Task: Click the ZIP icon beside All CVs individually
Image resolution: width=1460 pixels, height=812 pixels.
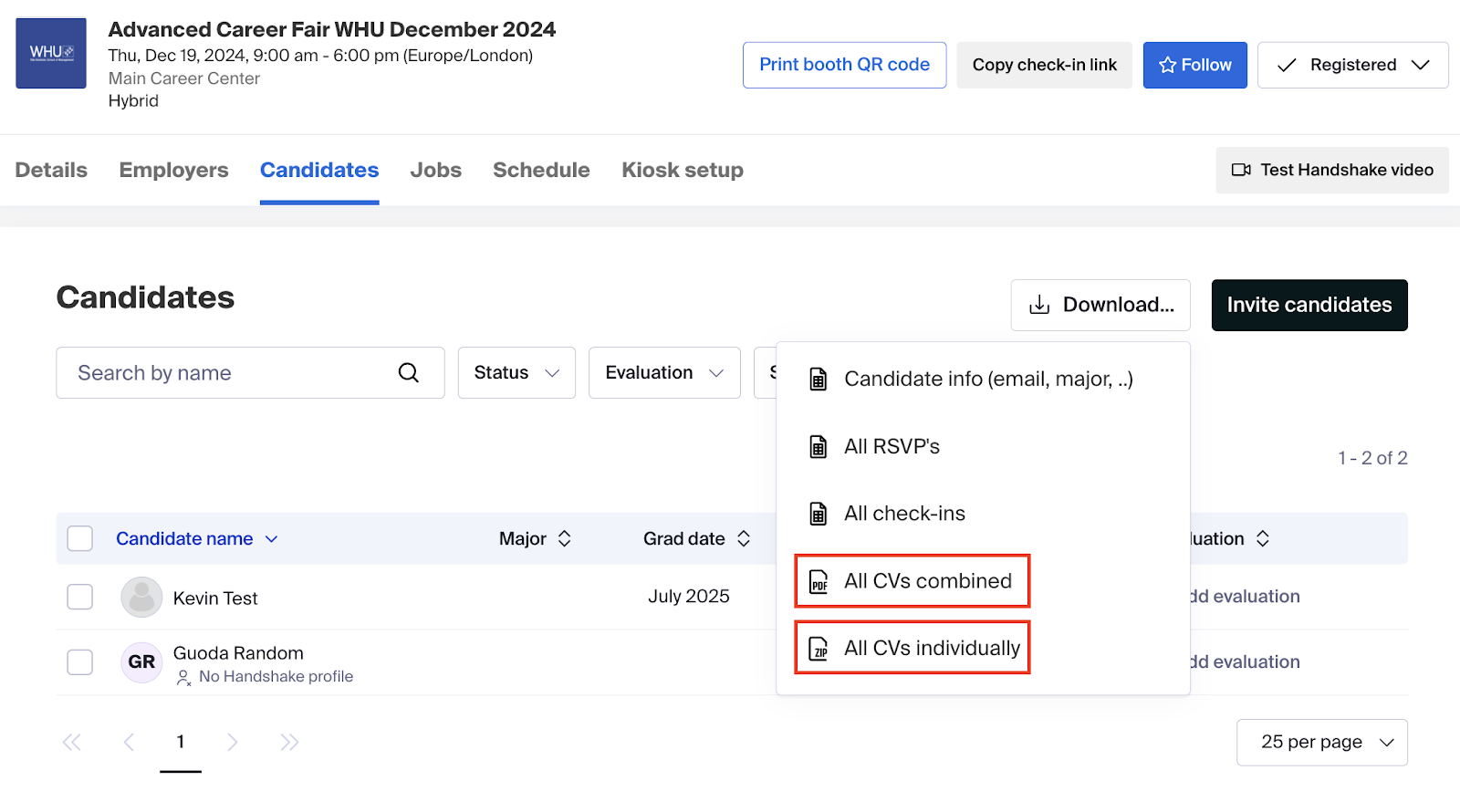Action: click(x=819, y=649)
